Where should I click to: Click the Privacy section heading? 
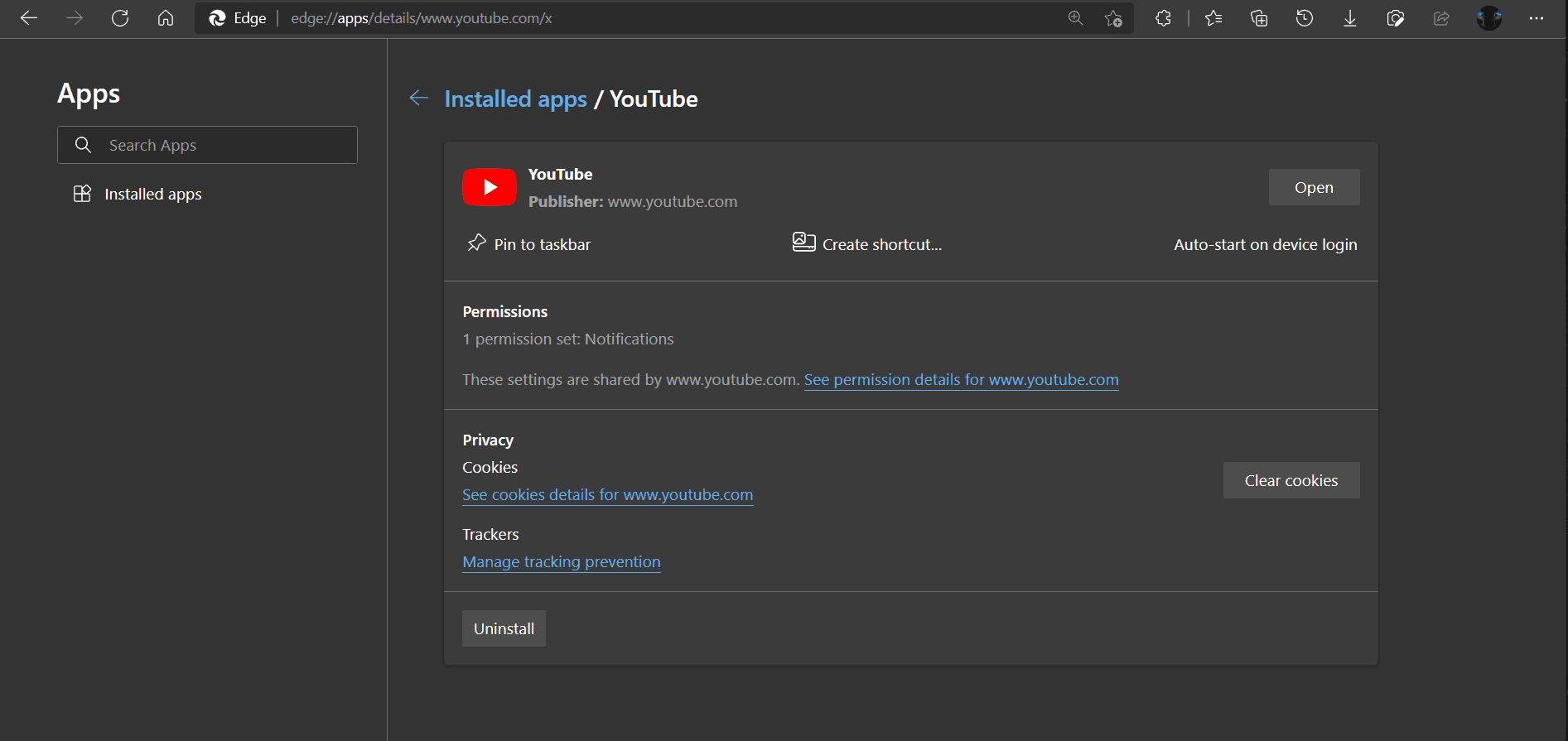pos(488,440)
